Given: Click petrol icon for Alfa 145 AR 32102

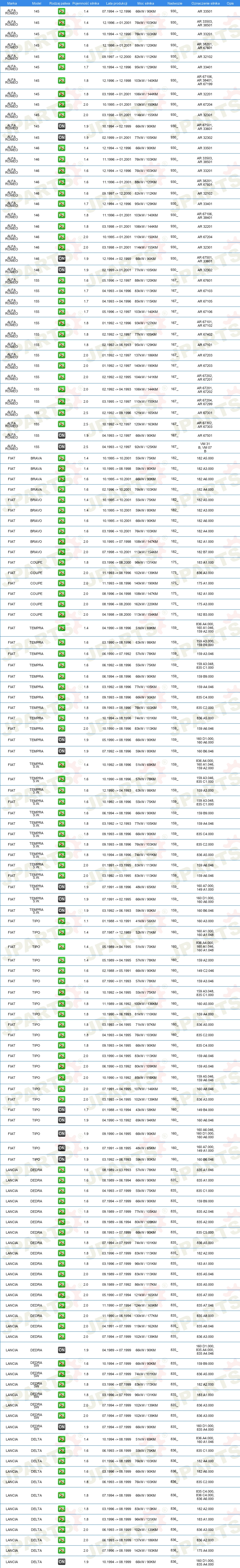Looking at the screenshot, I should (x=61, y=57).
